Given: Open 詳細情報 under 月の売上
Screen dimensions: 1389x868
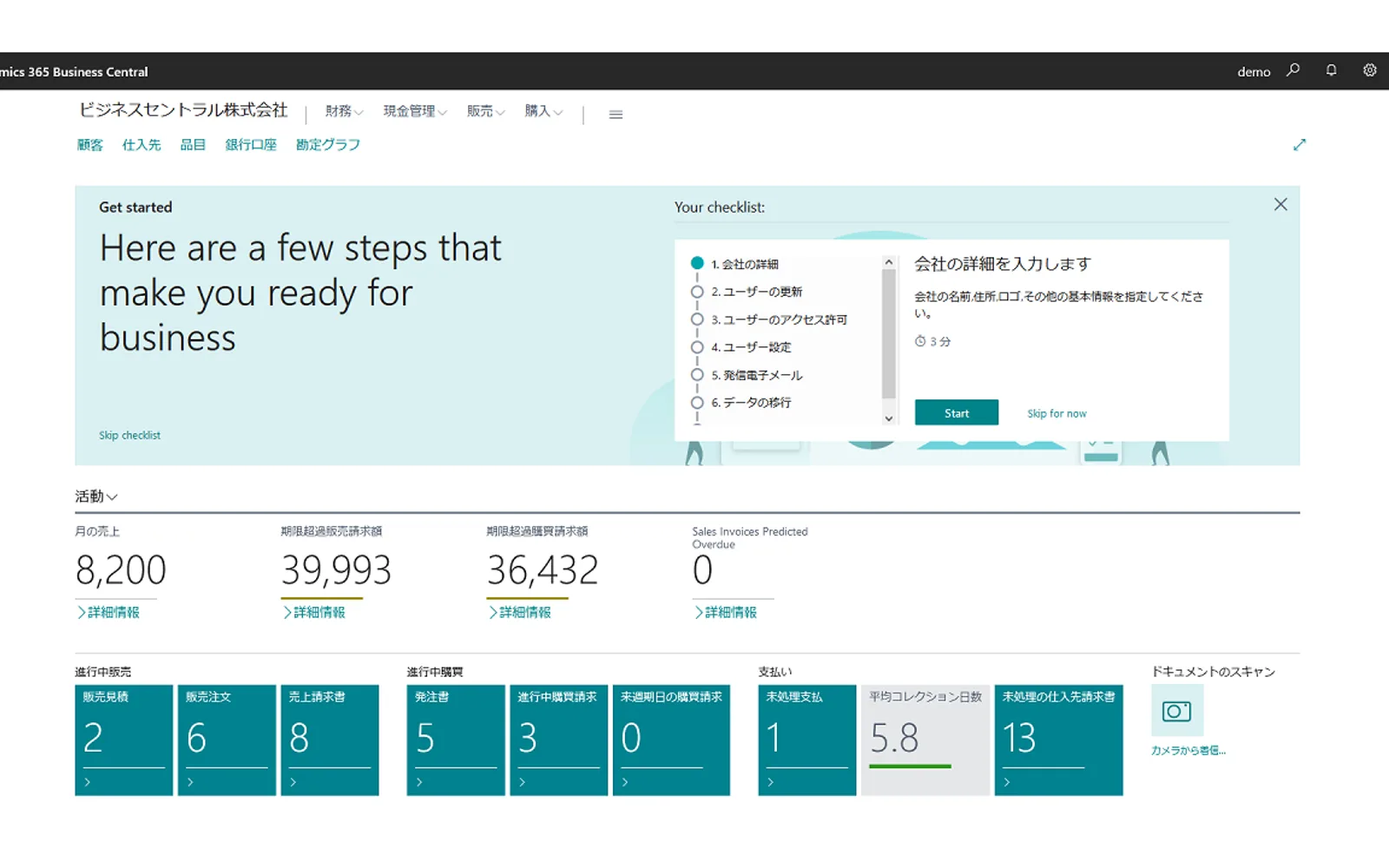Looking at the screenshot, I should point(109,613).
